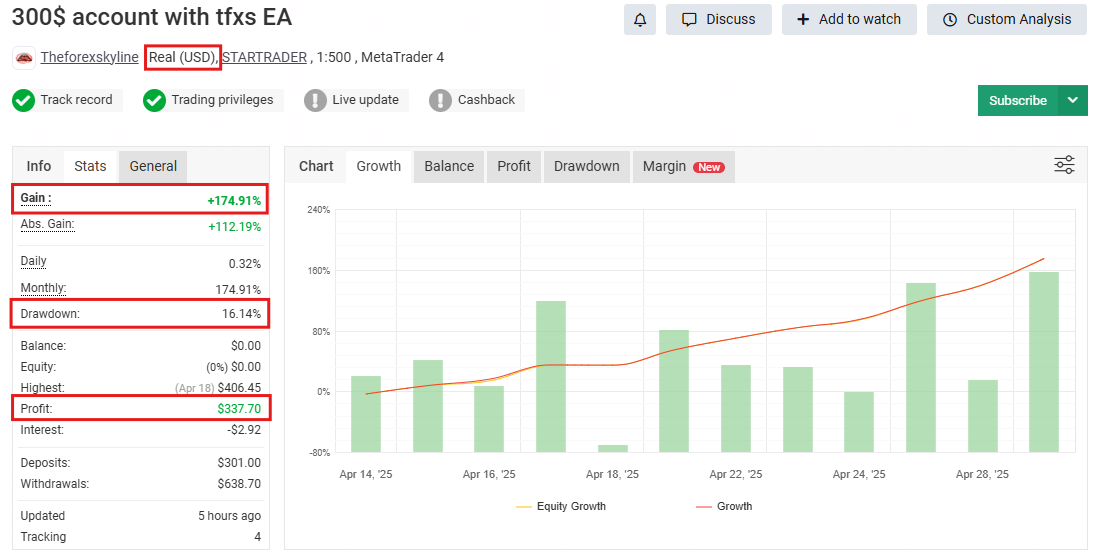Viewport: 1096px width, 552px height.
Task: Open the STARTRADER broker link
Action: (264, 57)
